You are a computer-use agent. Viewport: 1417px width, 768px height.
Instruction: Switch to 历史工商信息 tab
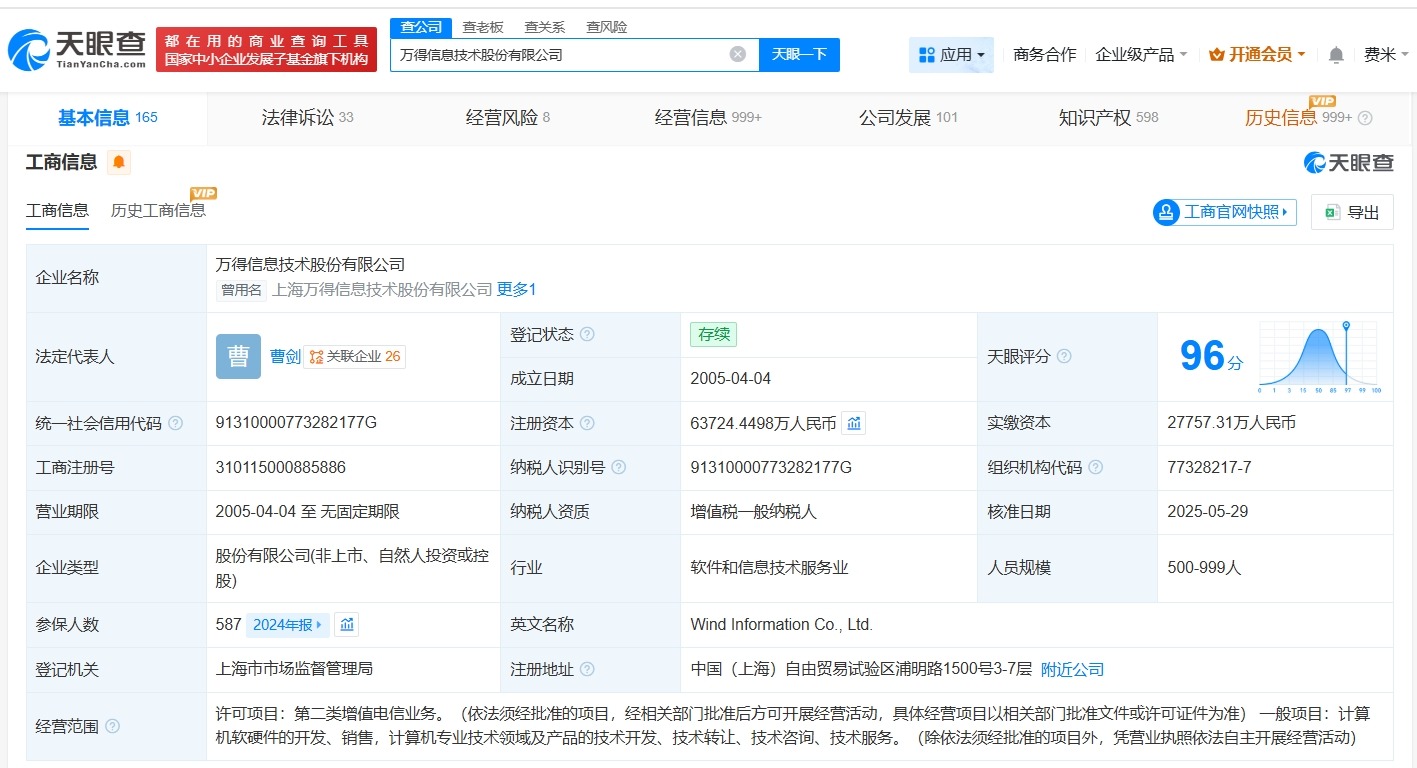pos(159,210)
